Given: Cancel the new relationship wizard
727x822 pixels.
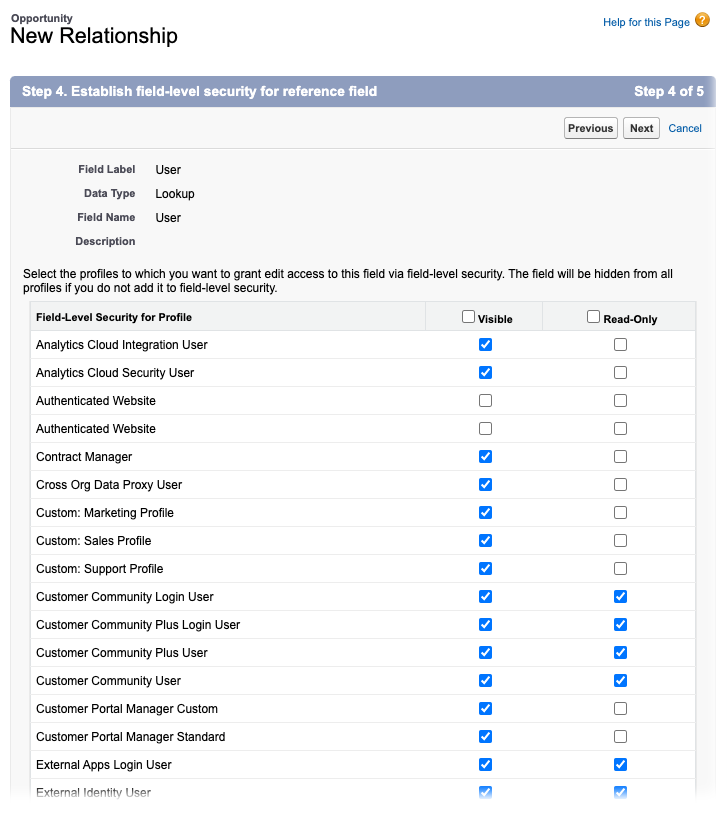Looking at the screenshot, I should click(685, 128).
